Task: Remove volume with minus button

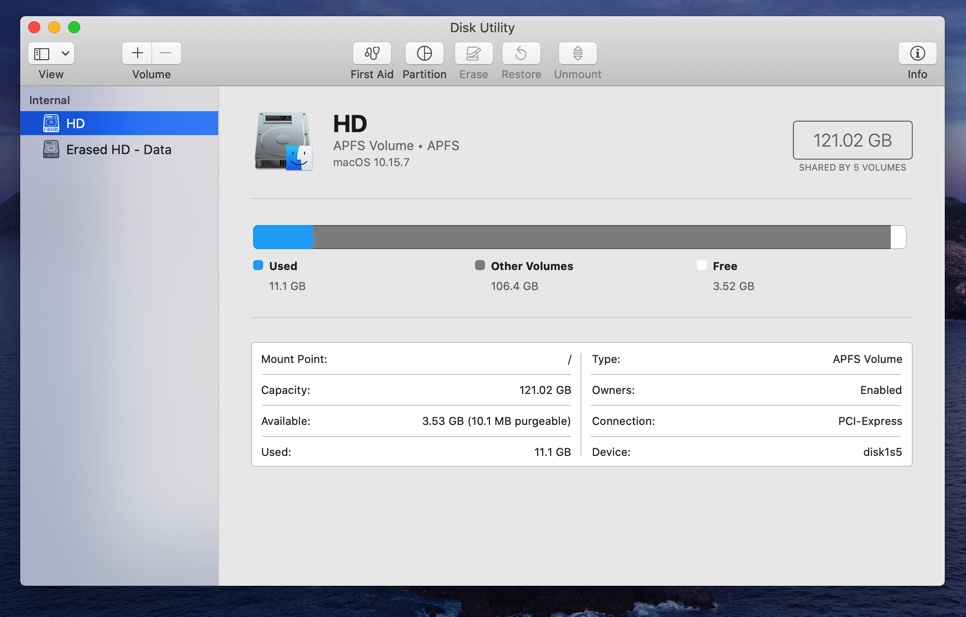Action: point(166,53)
